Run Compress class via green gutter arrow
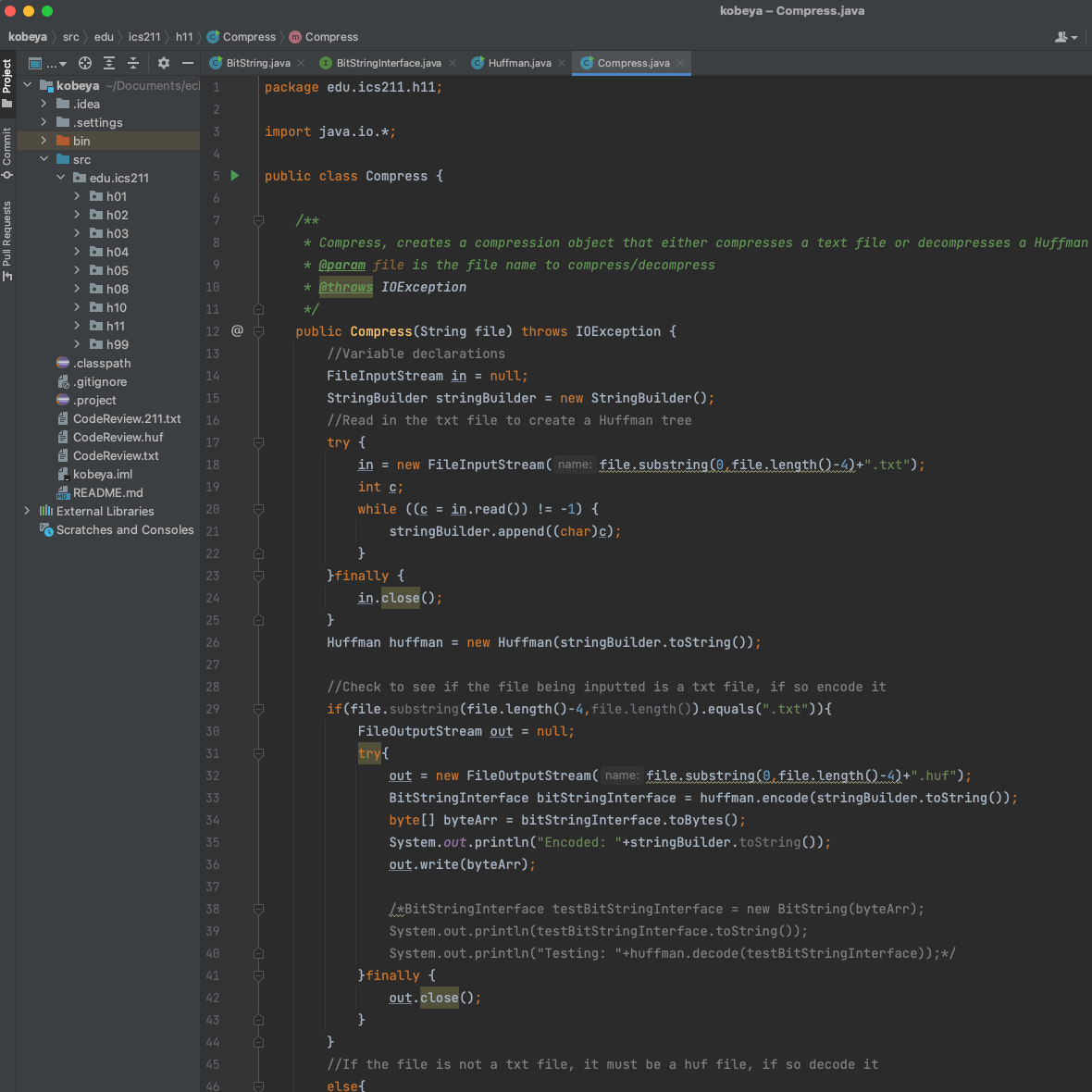This screenshot has width=1092, height=1092. click(x=235, y=176)
